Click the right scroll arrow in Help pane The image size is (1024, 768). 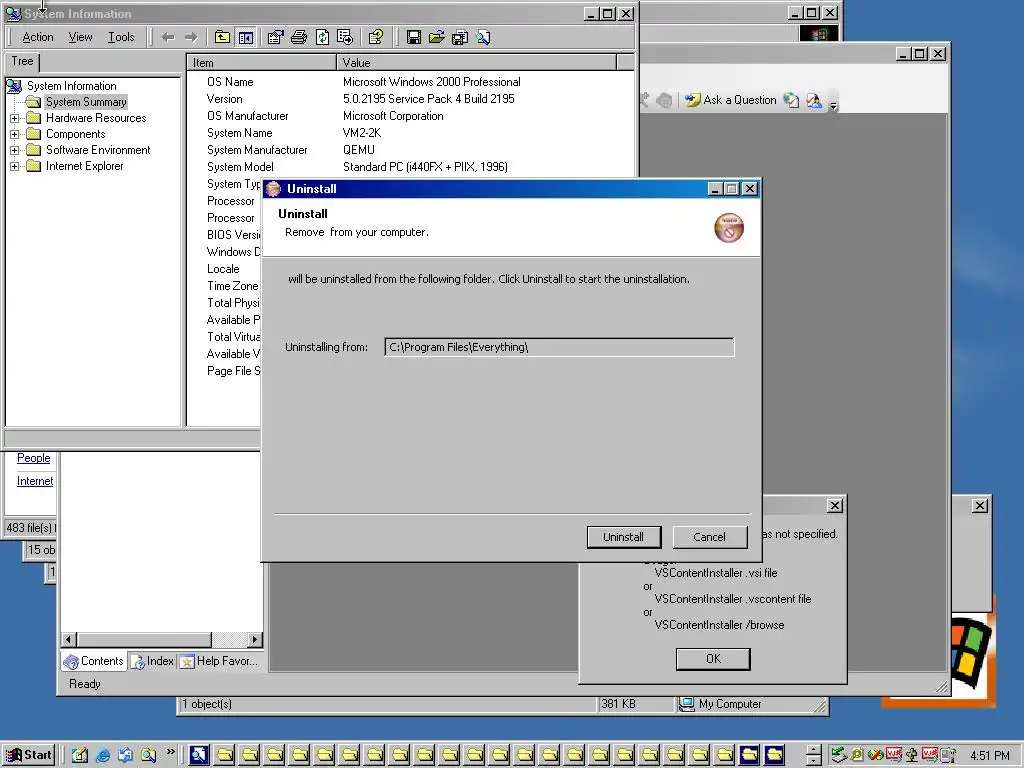coord(255,639)
